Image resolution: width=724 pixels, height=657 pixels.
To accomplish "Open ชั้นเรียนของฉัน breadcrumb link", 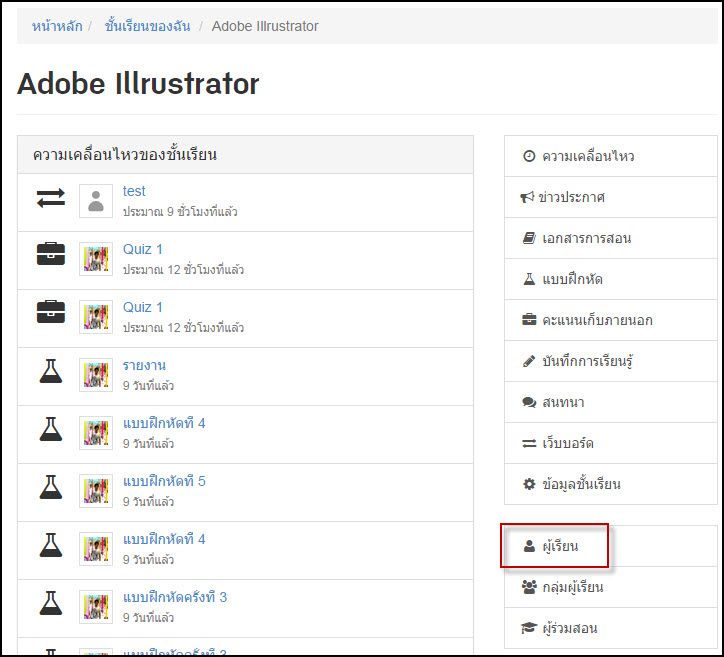I will (147, 26).
